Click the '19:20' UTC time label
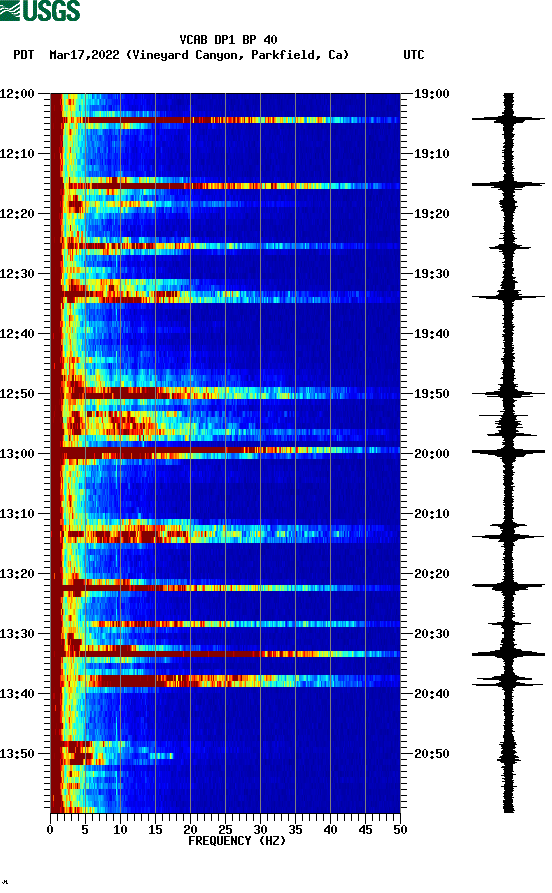 (431, 214)
